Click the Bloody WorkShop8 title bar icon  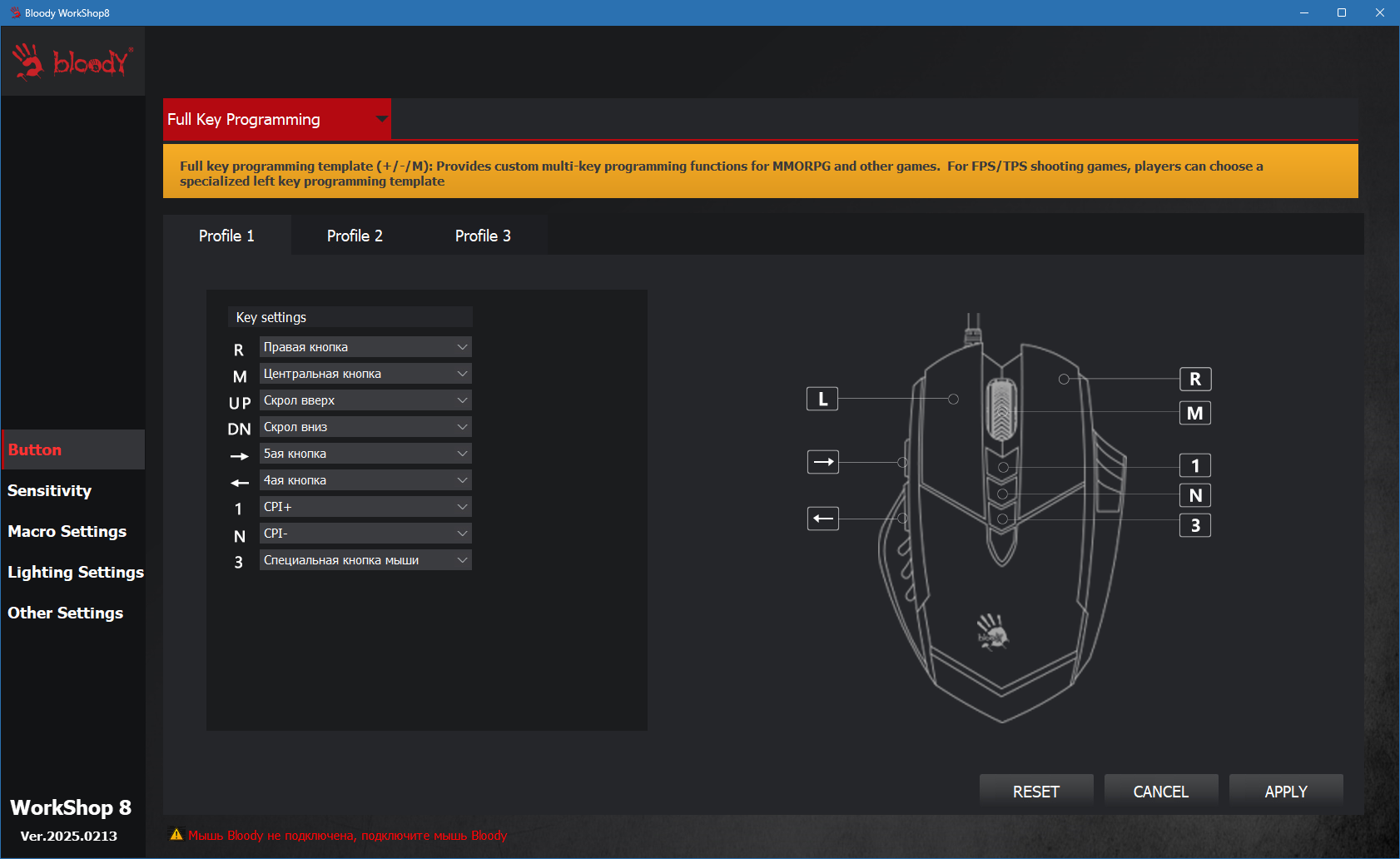click(15, 12)
